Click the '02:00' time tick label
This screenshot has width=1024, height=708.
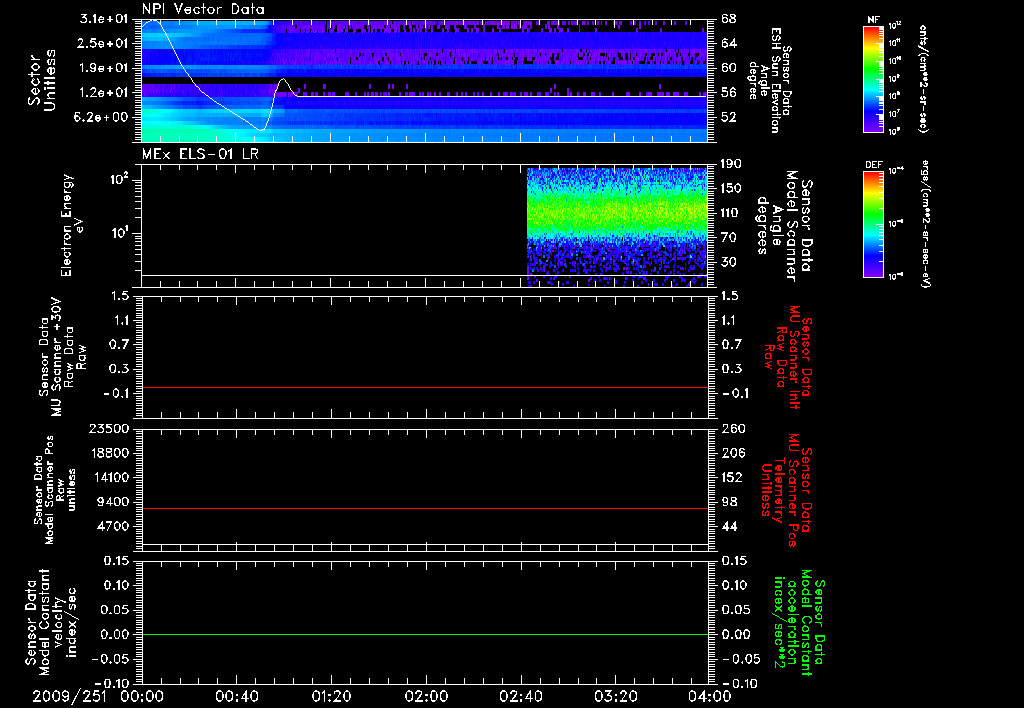coord(426,696)
